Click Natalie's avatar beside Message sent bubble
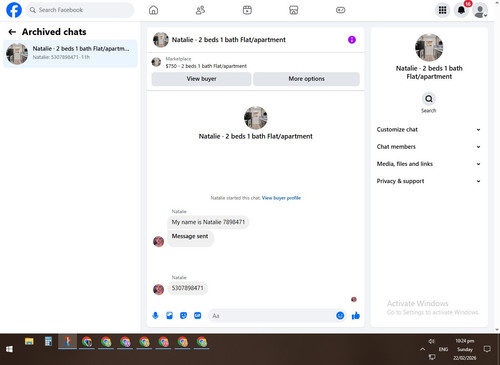Screen dimensions: 500x365 [158, 241]
